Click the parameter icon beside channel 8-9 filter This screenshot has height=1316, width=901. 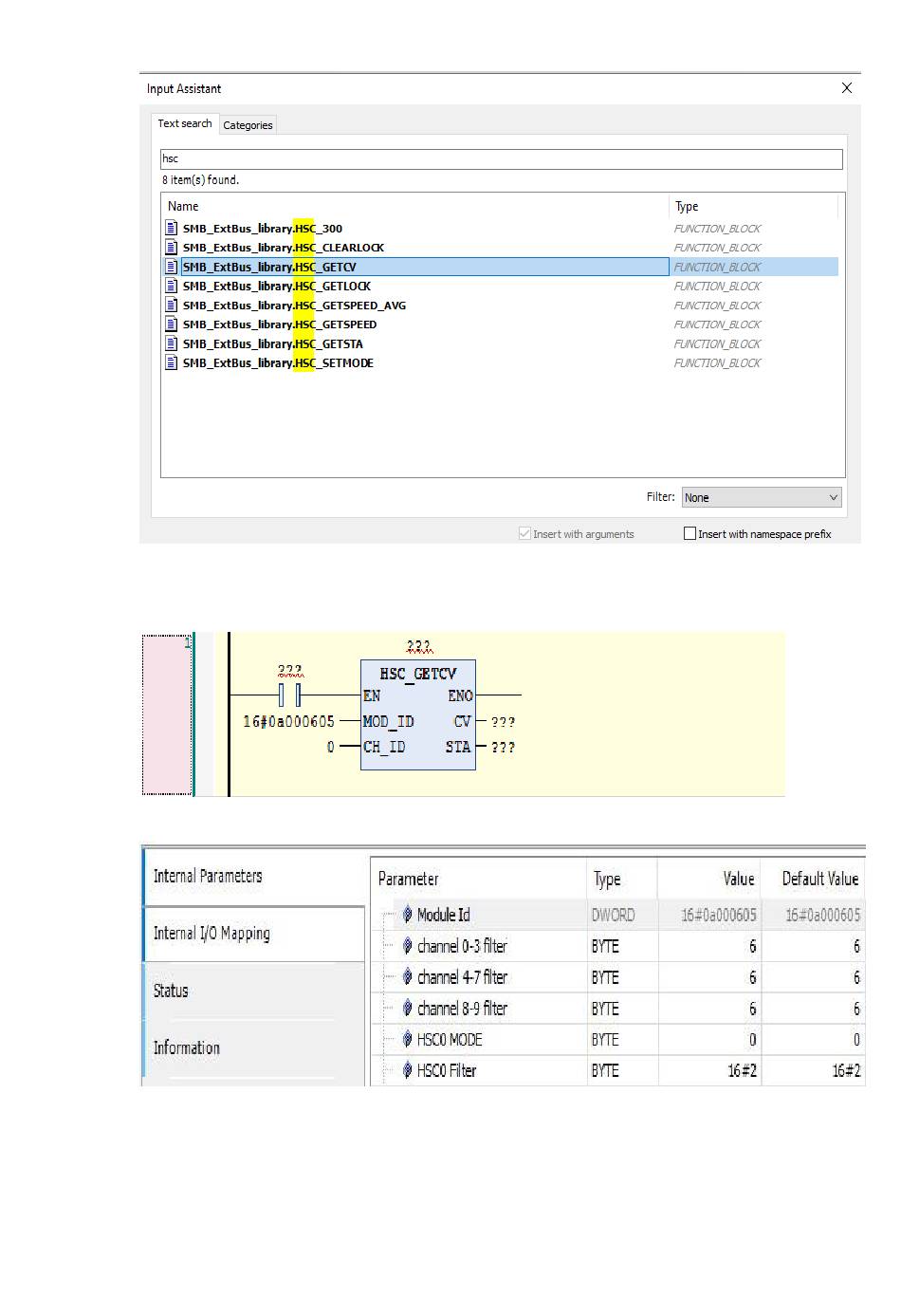tap(408, 1009)
